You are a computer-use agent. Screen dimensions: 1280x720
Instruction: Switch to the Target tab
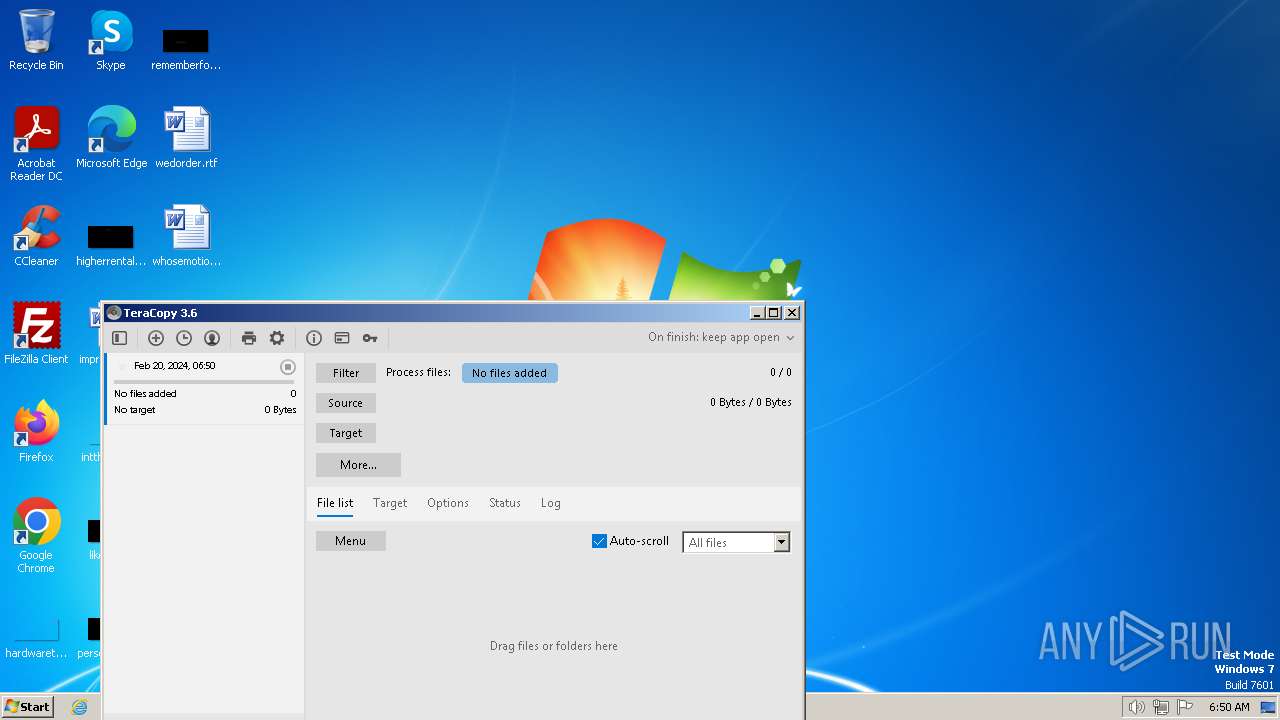point(390,503)
